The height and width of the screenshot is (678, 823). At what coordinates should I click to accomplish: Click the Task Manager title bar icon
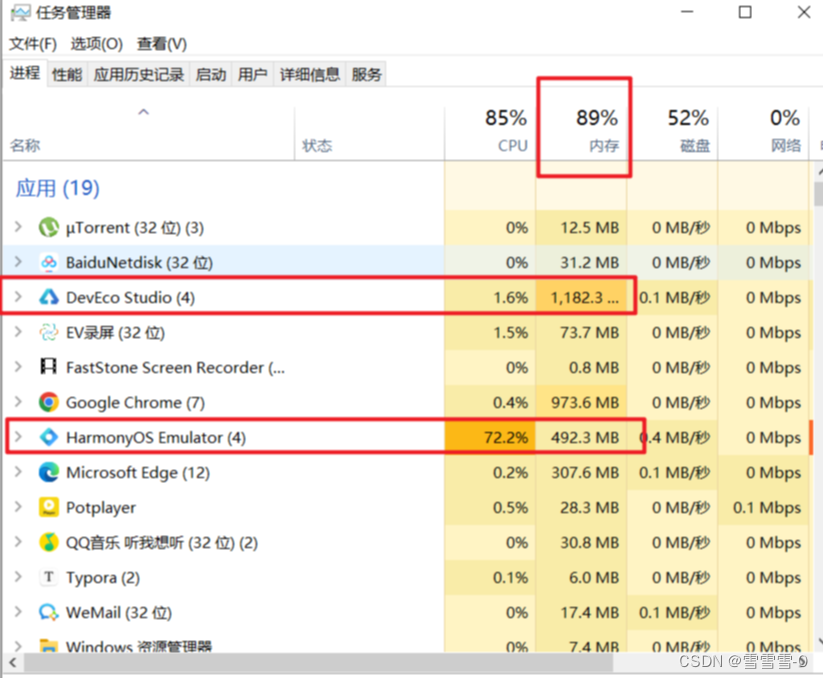(x=20, y=13)
